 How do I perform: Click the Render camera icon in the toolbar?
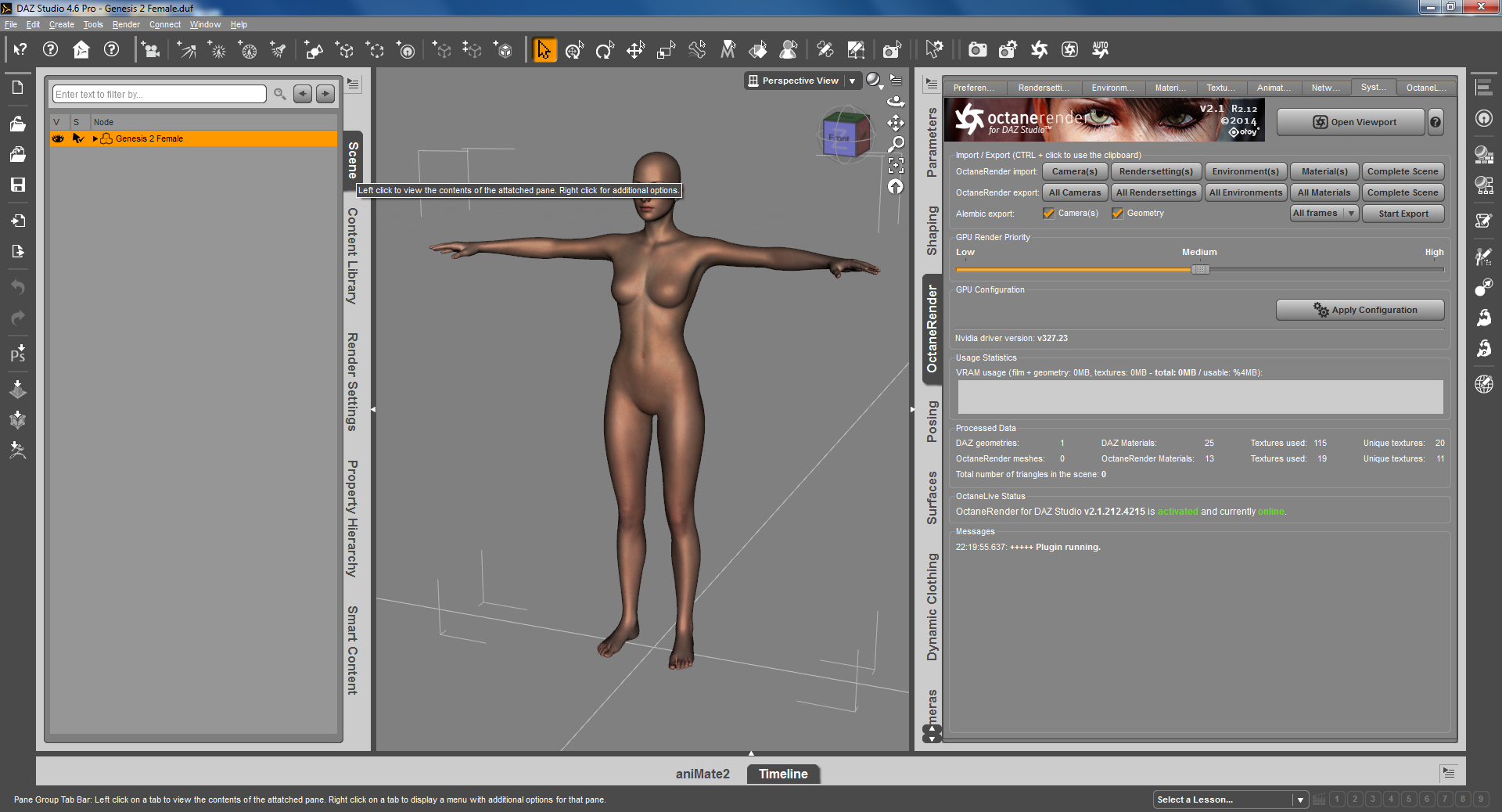(x=977, y=50)
